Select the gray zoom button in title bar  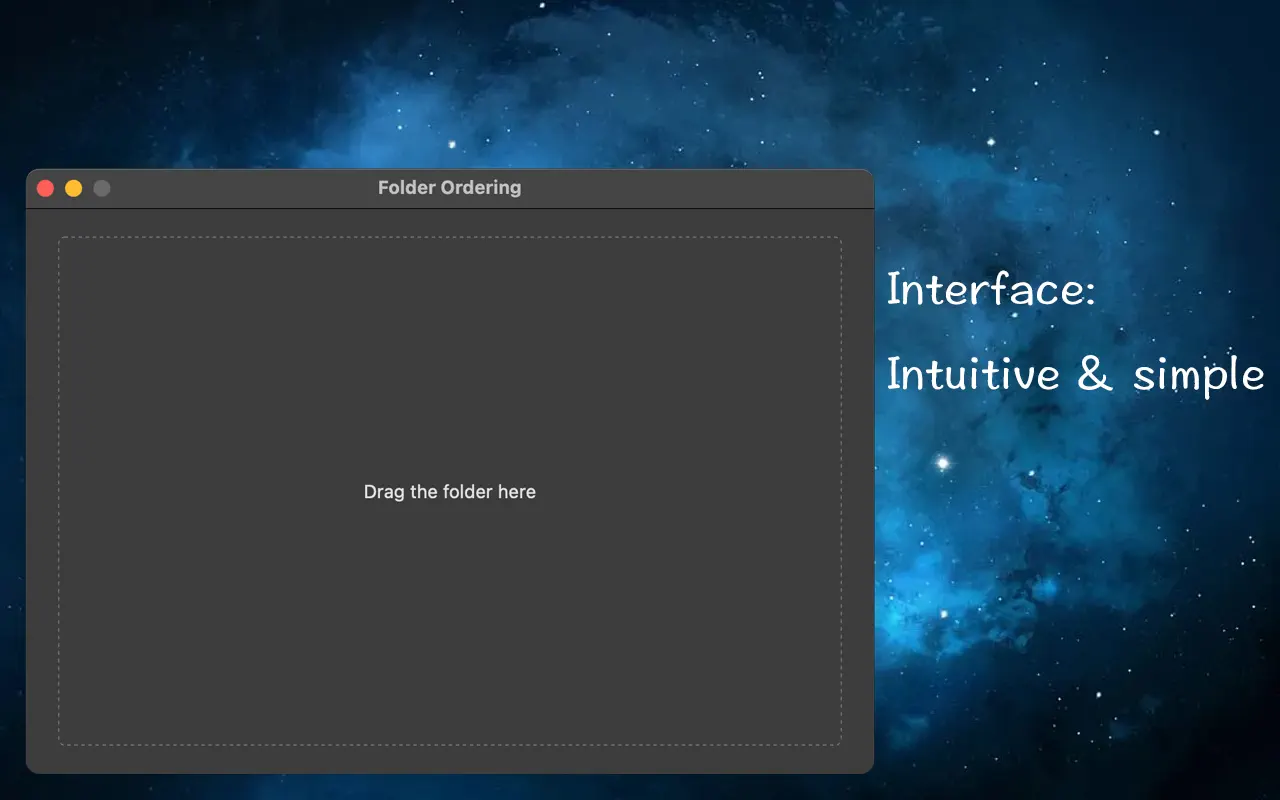(x=101, y=188)
